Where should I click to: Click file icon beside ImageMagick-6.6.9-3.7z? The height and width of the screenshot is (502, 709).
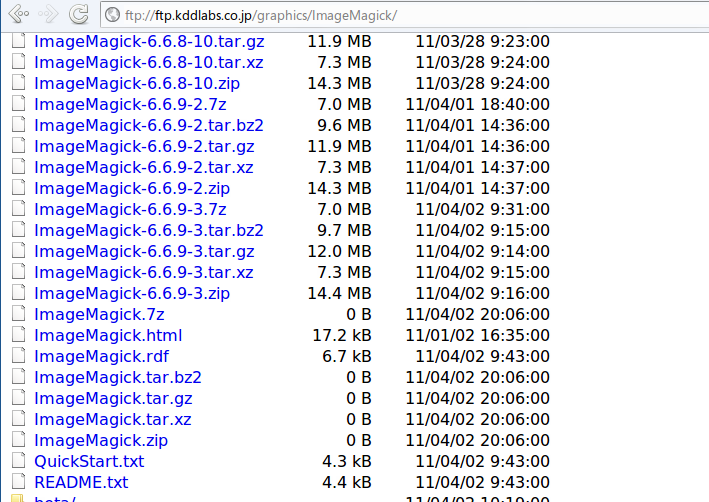(x=19, y=209)
